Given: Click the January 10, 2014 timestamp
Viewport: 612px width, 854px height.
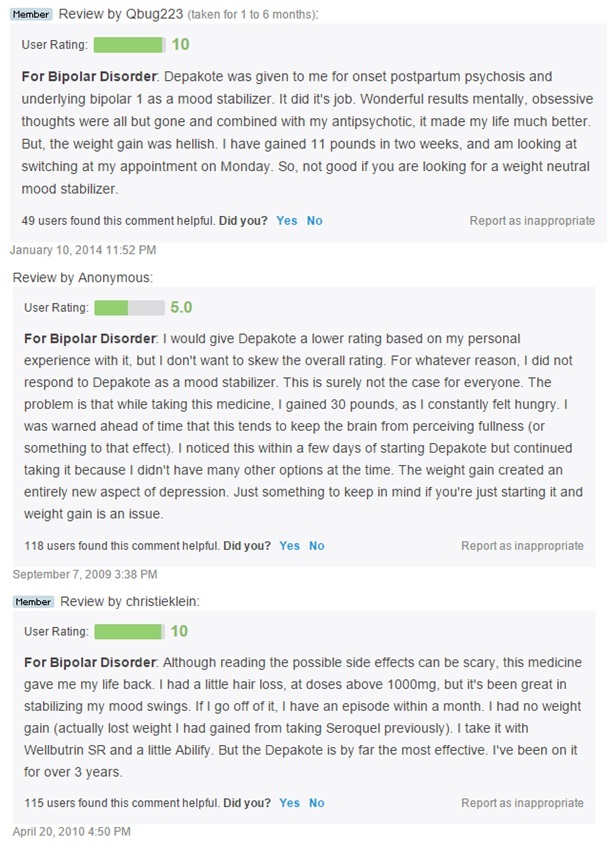Looking at the screenshot, I should [x=83, y=250].
